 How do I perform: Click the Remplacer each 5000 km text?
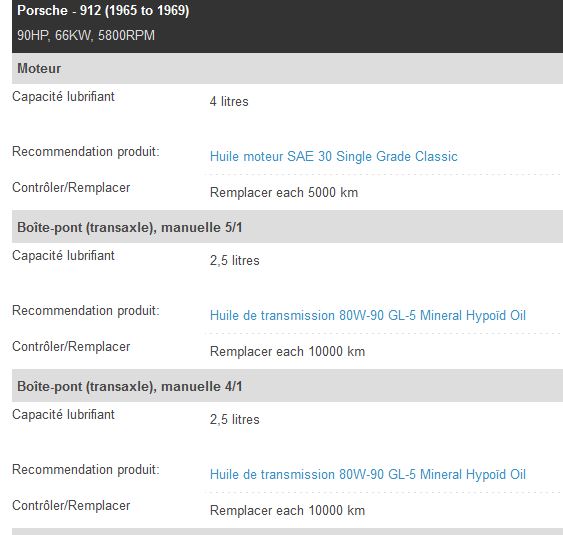(284, 192)
